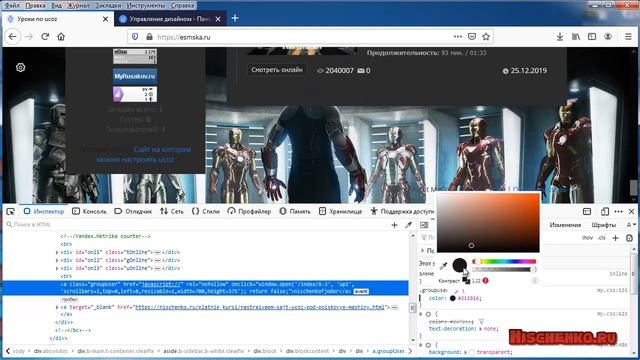Toggle the .cls class panel
640x360 pixels.
tap(602, 238)
